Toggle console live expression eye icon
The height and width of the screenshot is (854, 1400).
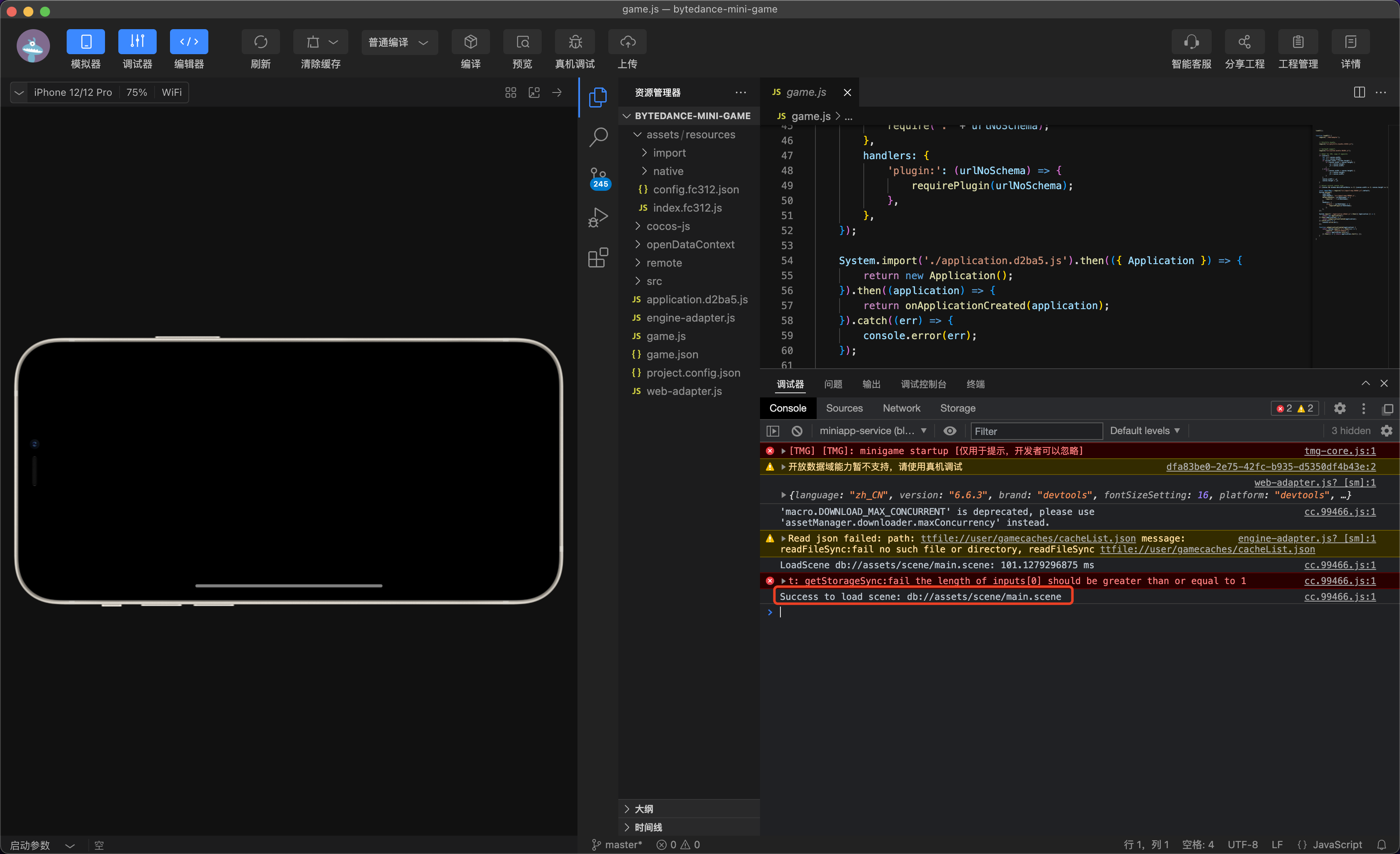click(950, 431)
